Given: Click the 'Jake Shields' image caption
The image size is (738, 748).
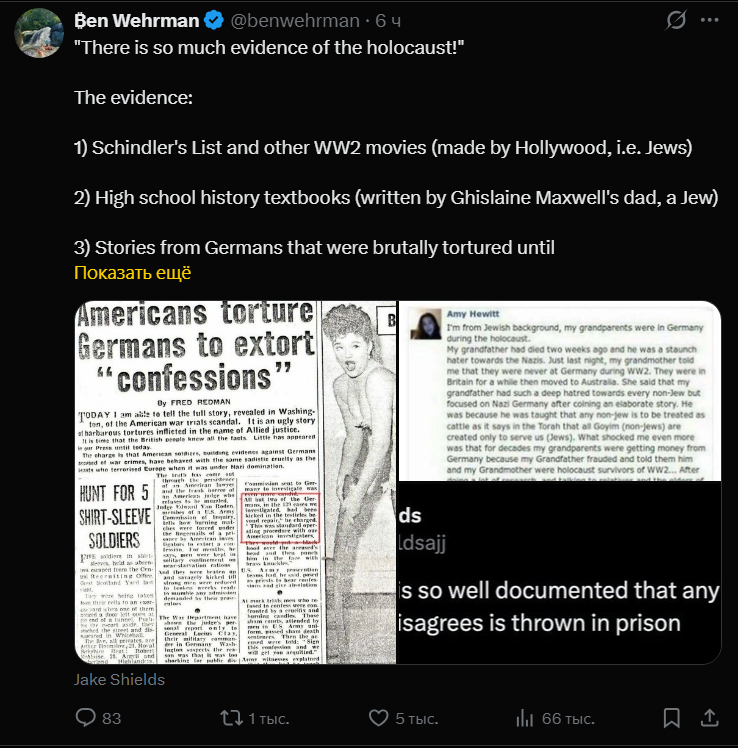Looking at the screenshot, I should tap(119, 679).
